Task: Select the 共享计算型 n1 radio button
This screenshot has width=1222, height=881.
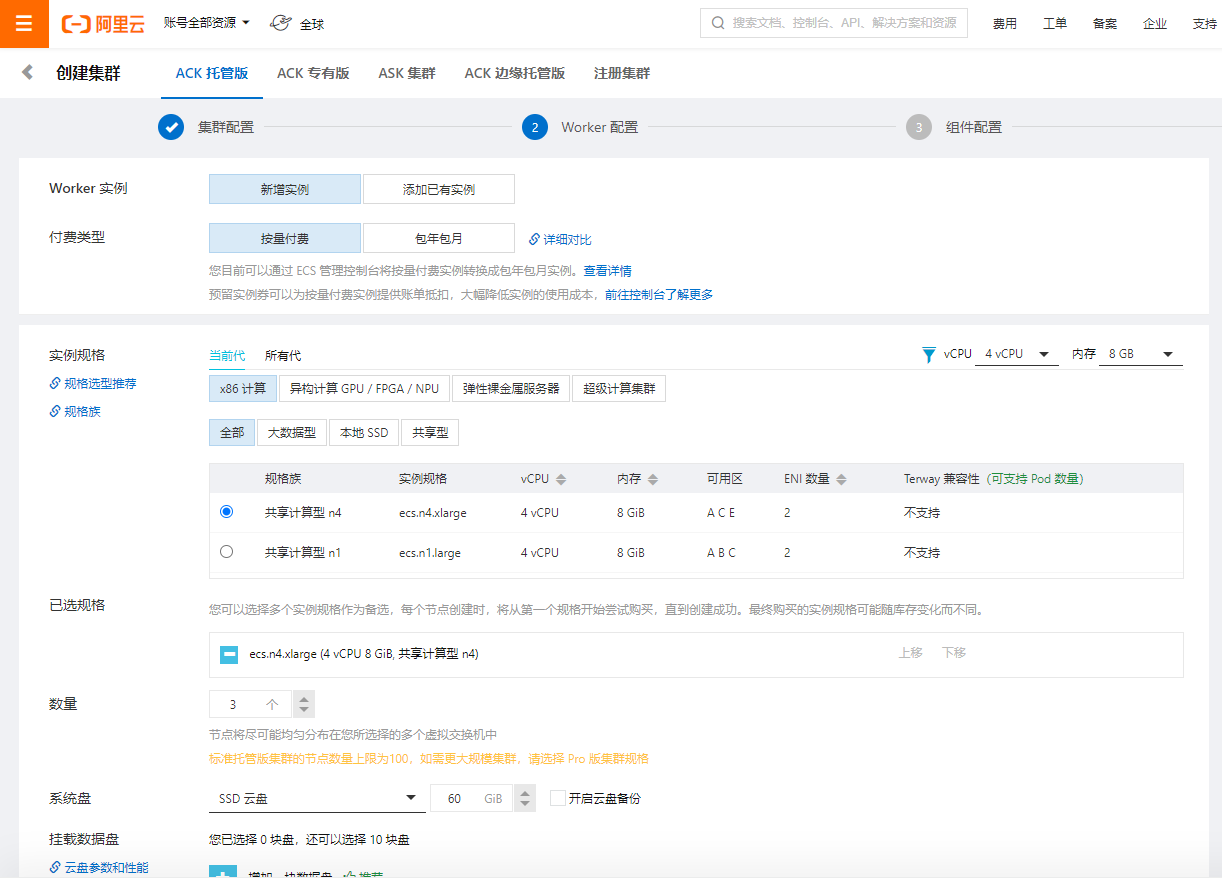Action: point(226,551)
